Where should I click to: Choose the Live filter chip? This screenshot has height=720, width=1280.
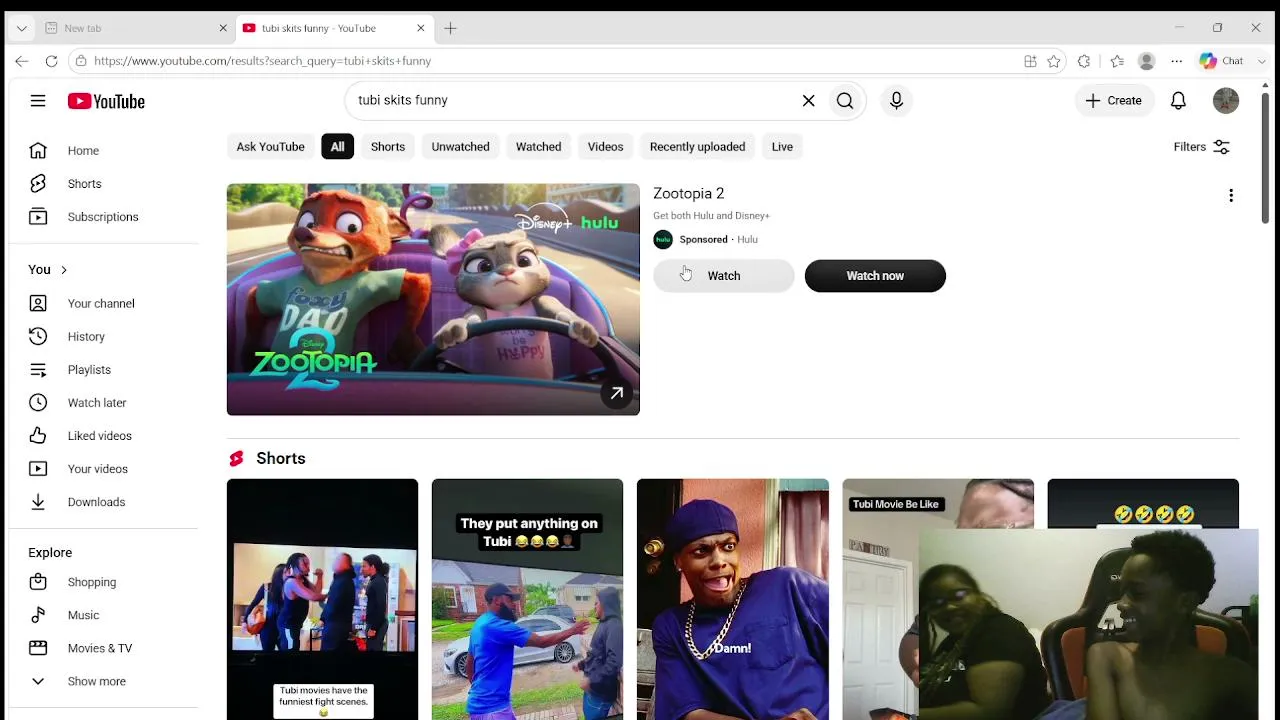pyautogui.click(x=782, y=147)
